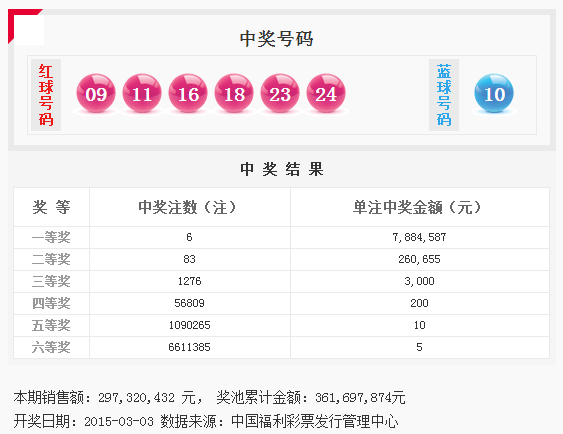Click the 红球号码 vertical label

[46, 95]
